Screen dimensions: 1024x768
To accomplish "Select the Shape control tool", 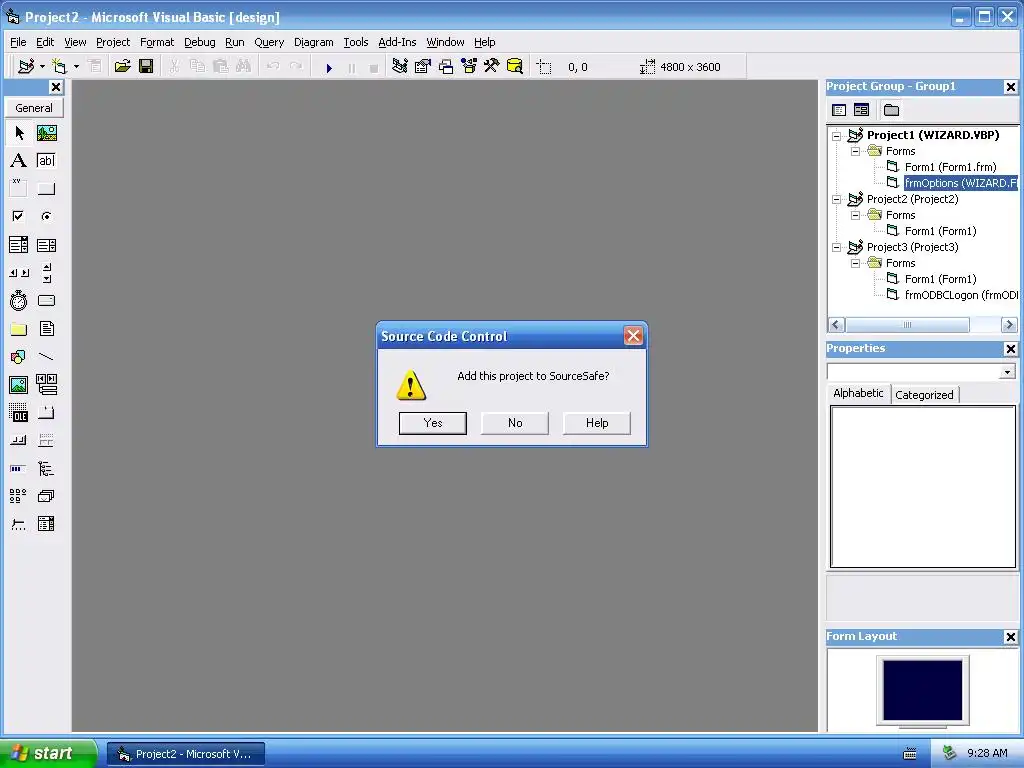I will click(x=19, y=357).
